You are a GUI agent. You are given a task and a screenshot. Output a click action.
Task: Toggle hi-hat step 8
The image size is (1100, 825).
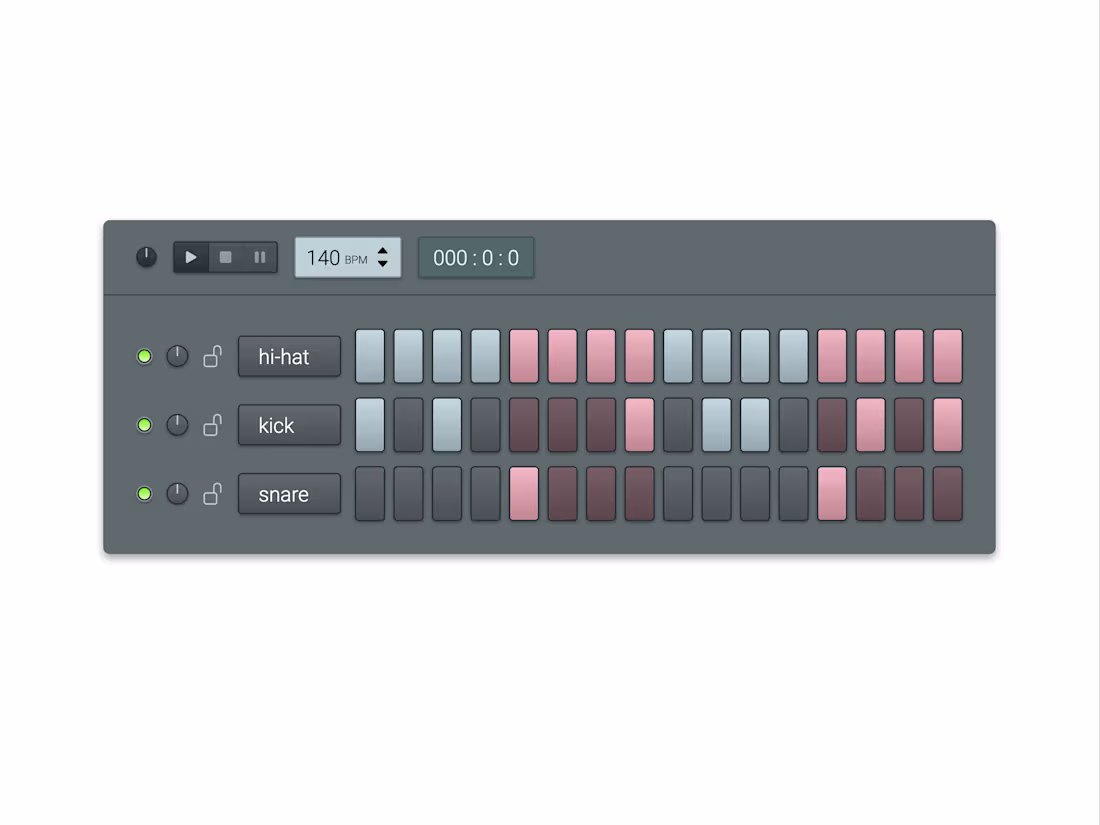pyautogui.click(x=640, y=356)
